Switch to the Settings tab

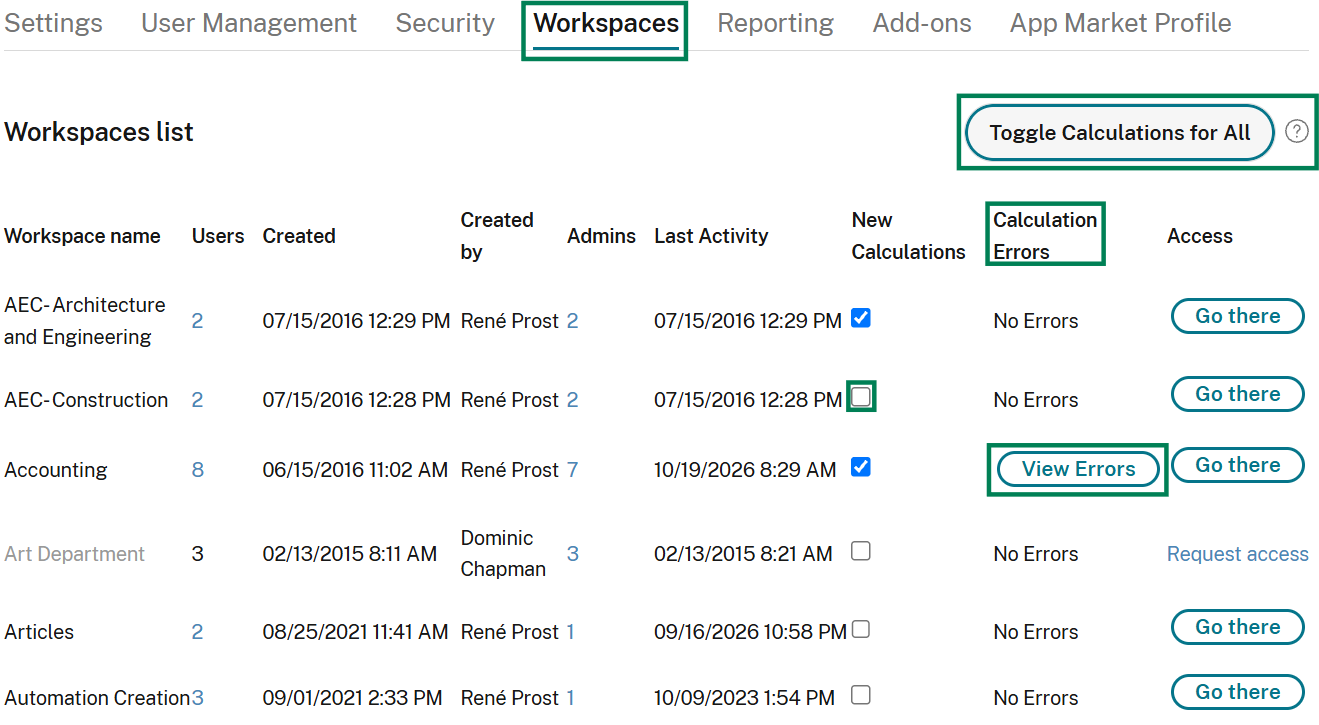pos(53,23)
